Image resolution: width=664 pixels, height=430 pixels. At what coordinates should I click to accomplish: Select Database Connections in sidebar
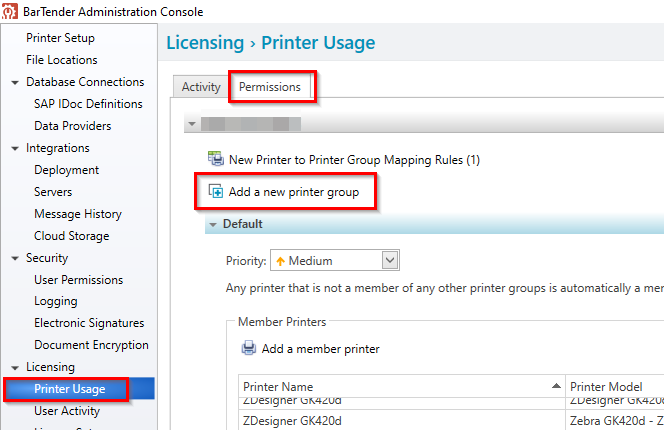click(85, 82)
